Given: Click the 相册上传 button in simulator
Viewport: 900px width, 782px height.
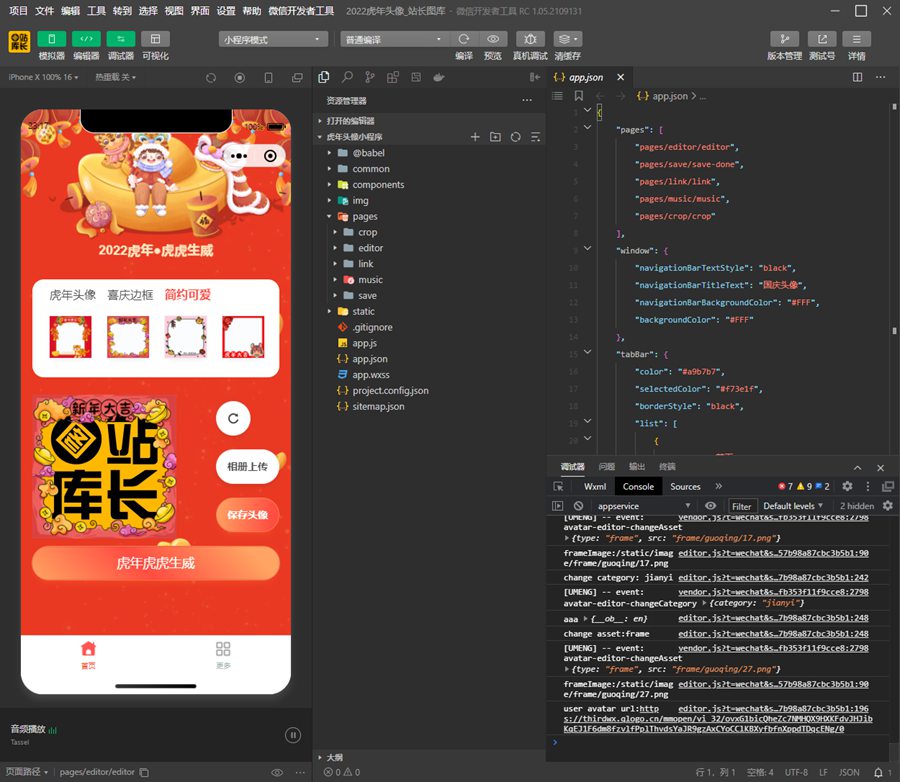Looking at the screenshot, I should [x=247, y=466].
